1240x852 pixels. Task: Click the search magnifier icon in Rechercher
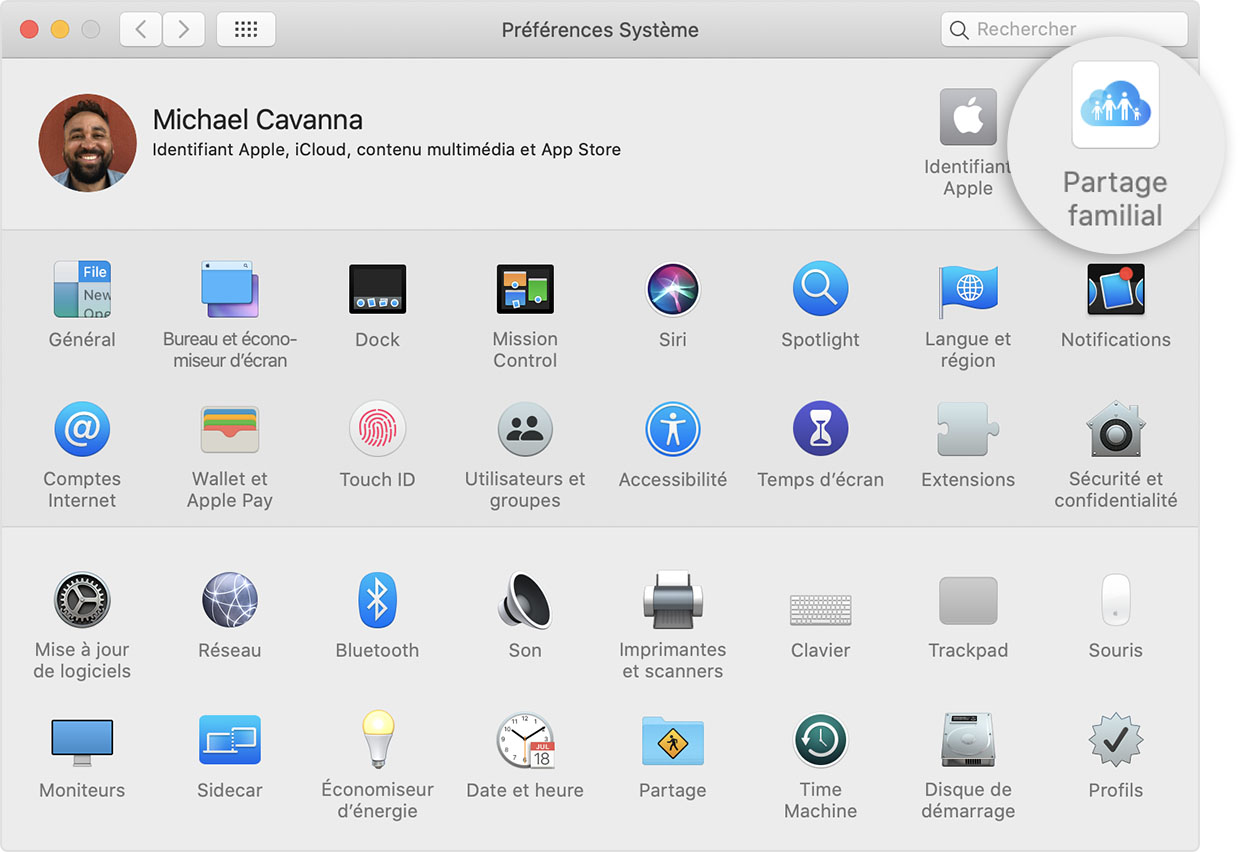tap(959, 30)
